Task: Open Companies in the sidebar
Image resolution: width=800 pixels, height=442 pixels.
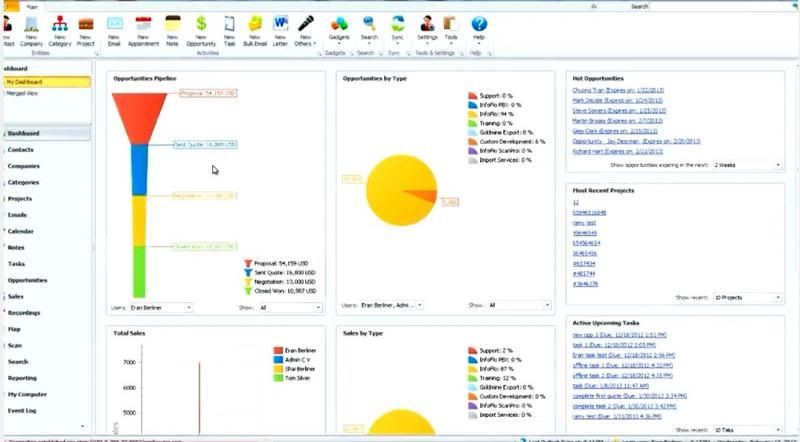Action: pos(23,166)
